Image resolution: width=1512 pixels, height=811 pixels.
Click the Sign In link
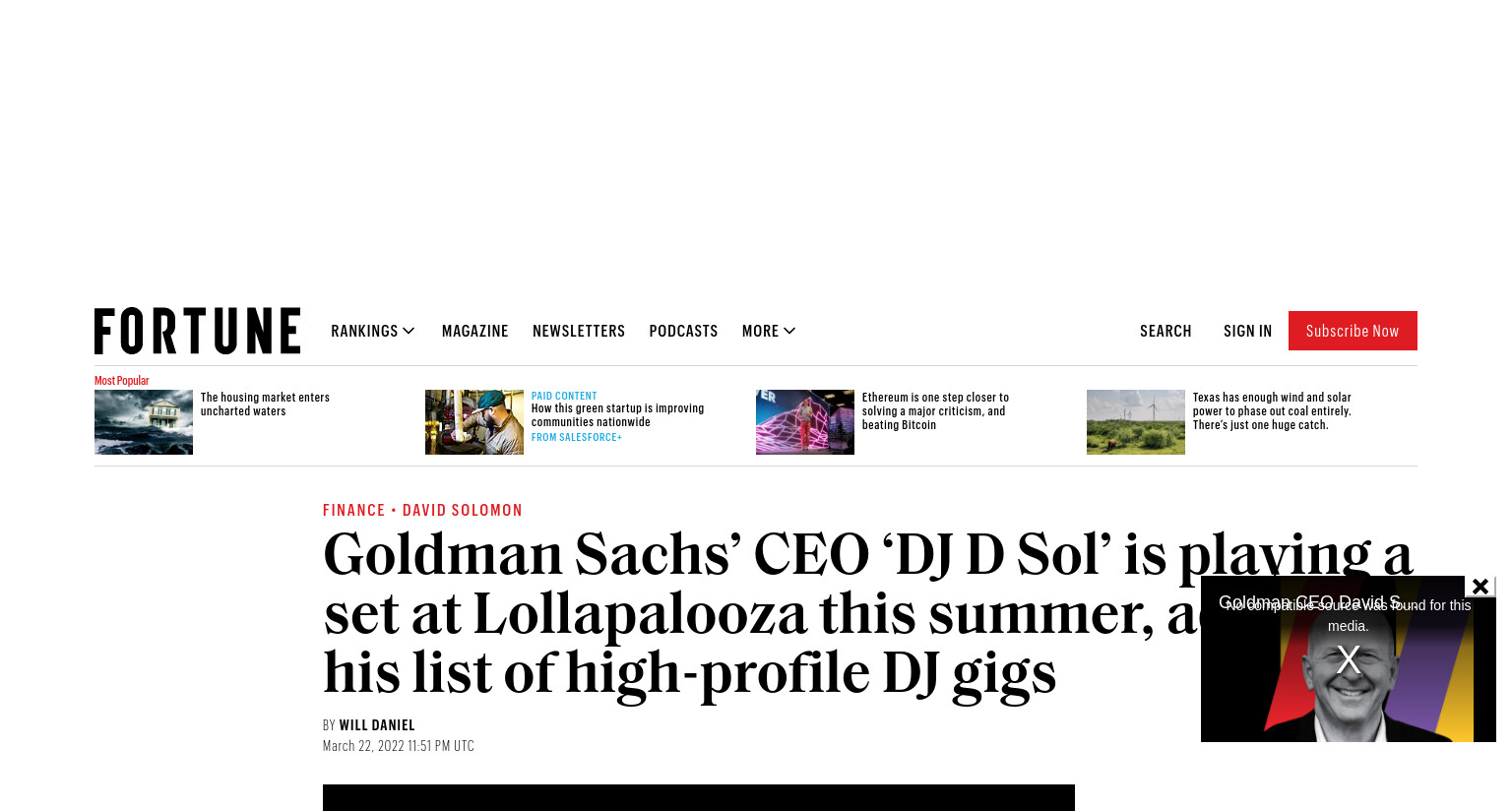coord(1247,331)
